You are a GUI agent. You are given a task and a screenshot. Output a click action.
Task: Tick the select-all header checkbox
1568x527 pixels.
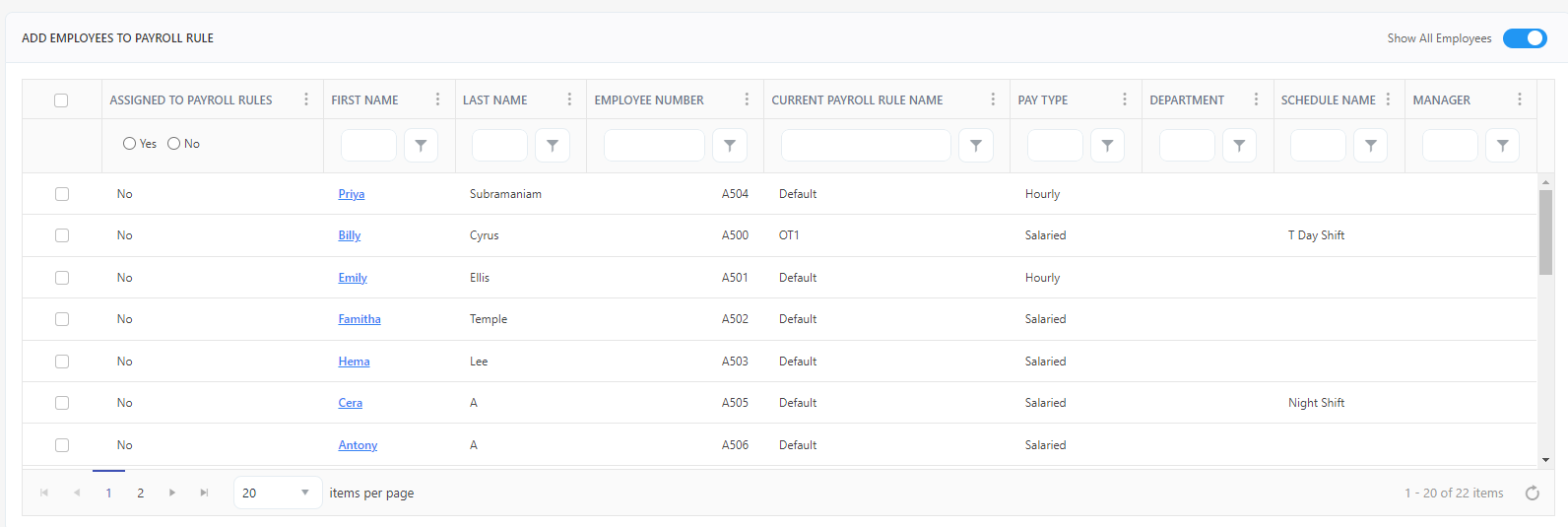[61, 100]
